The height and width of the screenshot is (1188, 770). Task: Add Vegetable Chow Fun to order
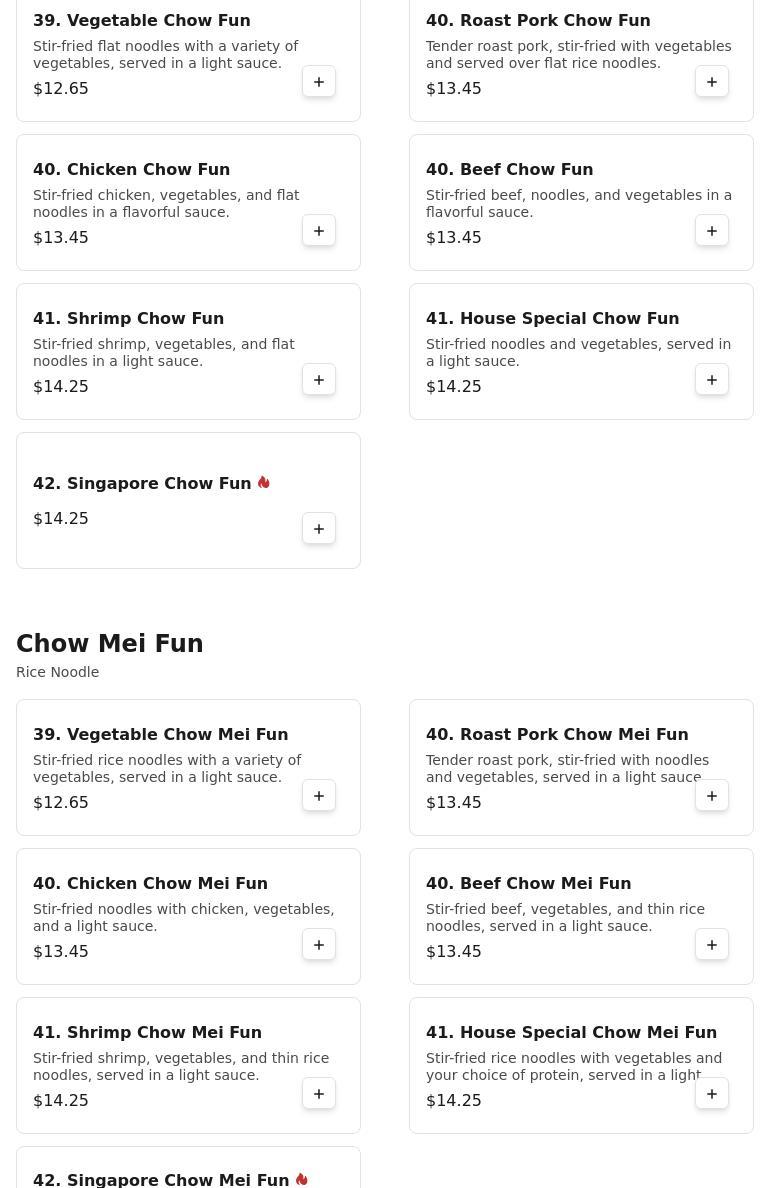(x=319, y=82)
